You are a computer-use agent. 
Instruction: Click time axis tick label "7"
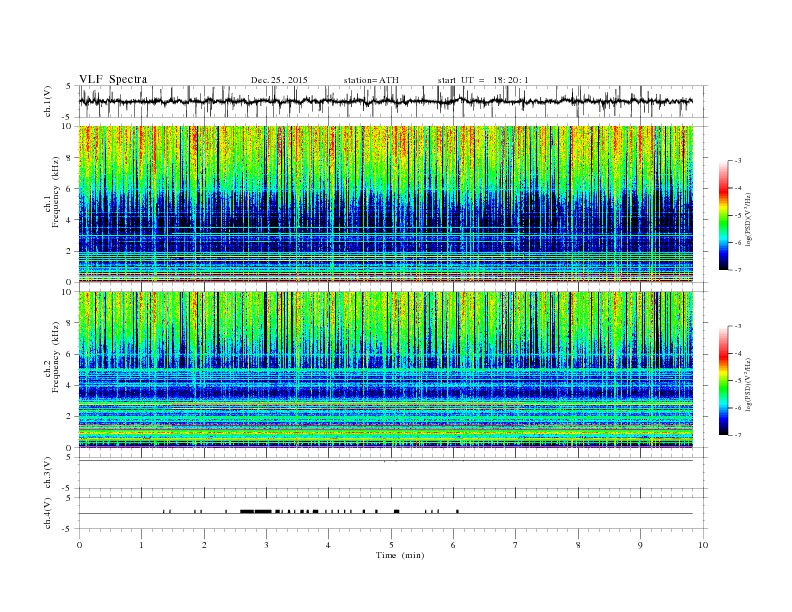tap(516, 545)
